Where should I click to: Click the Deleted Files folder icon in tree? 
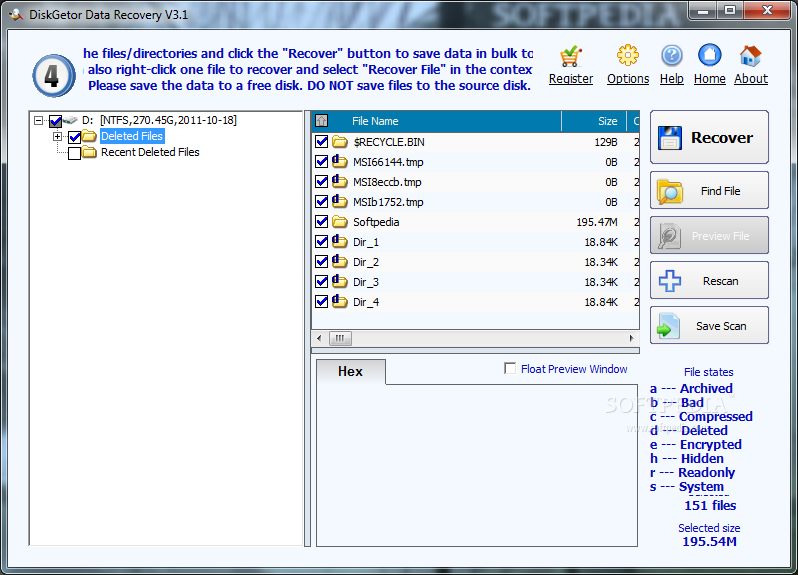point(89,136)
